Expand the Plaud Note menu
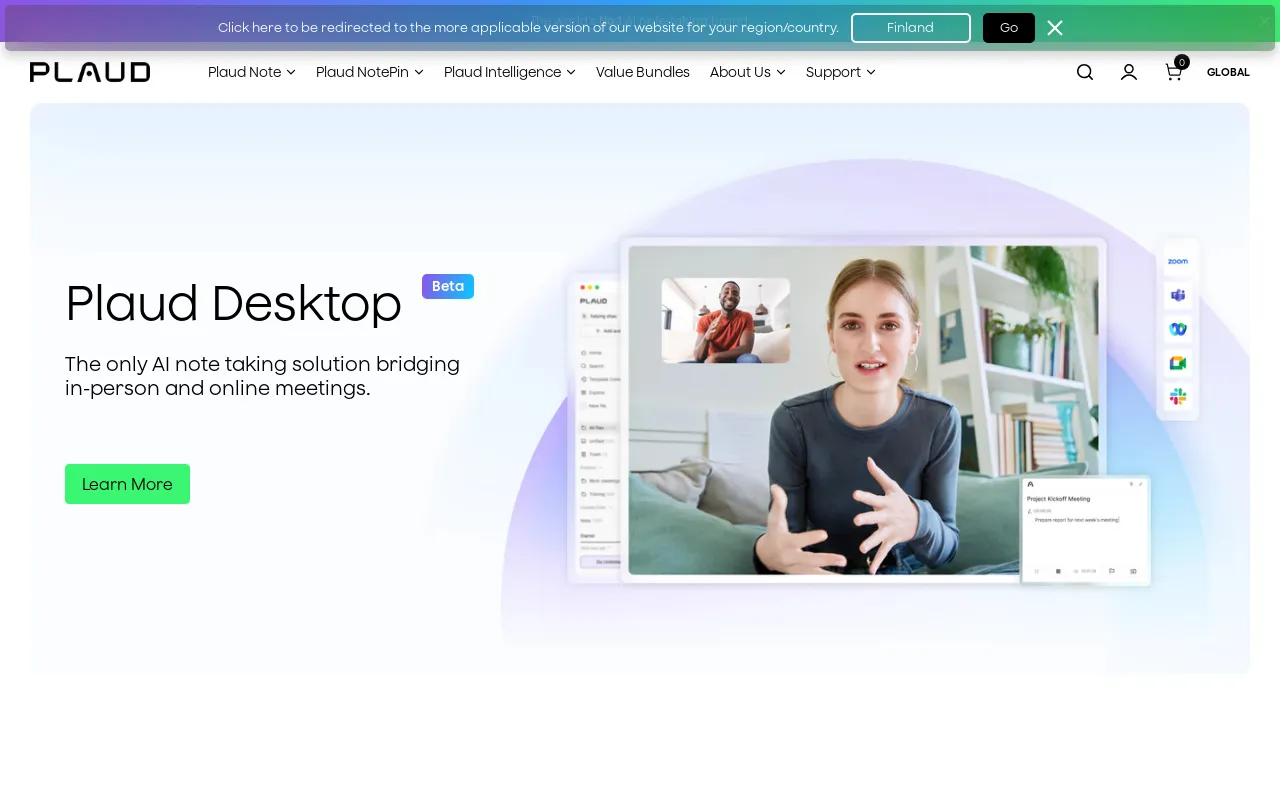 coord(252,72)
